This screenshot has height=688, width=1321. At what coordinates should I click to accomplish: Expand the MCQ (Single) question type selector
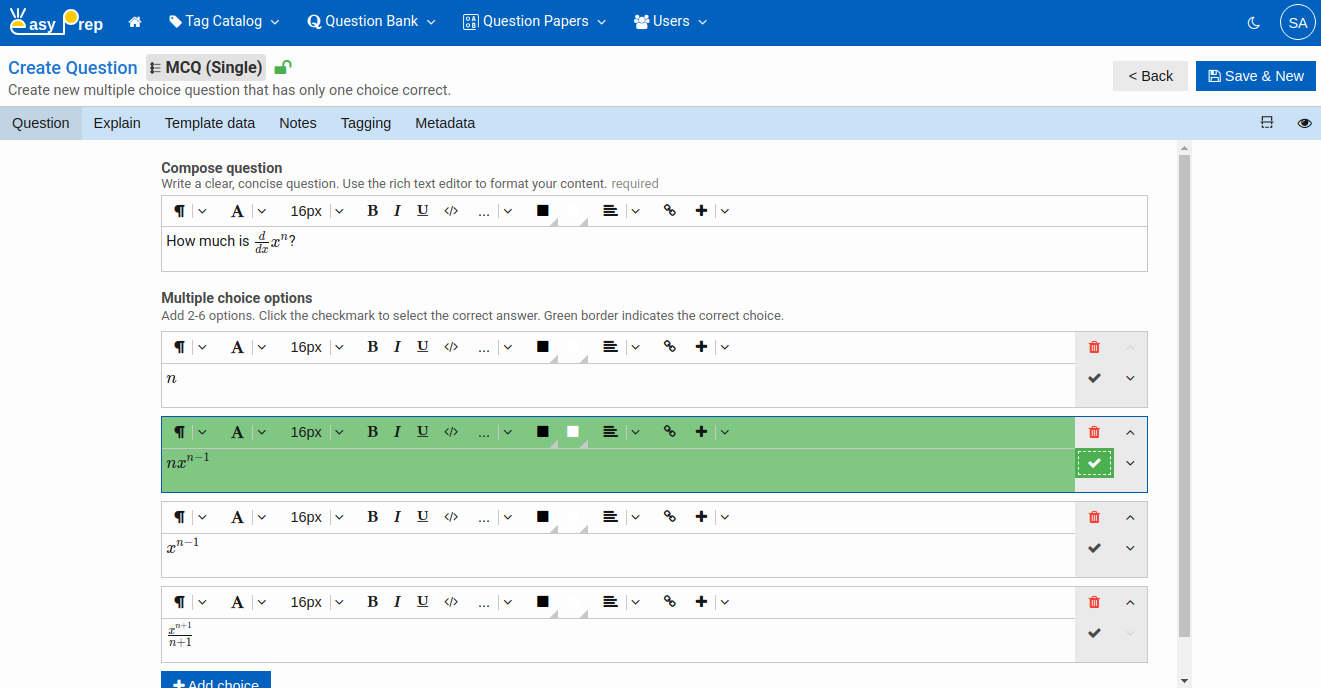click(x=206, y=68)
